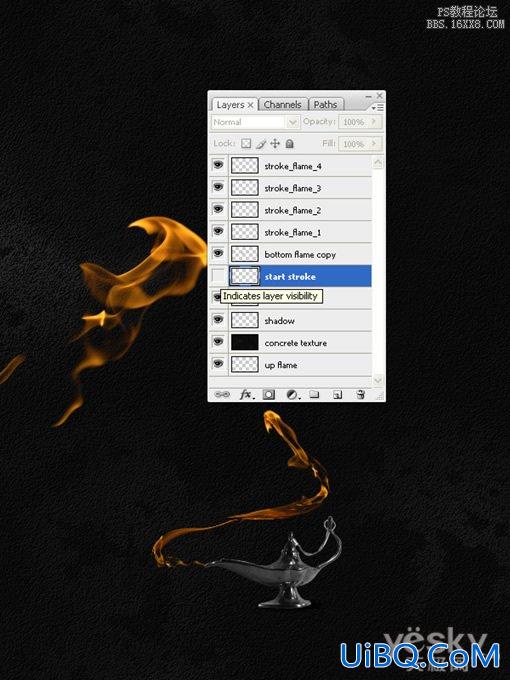This screenshot has height=680, width=510.
Task: Select the stroke_flame_3 layer name
Action: coord(293,188)
